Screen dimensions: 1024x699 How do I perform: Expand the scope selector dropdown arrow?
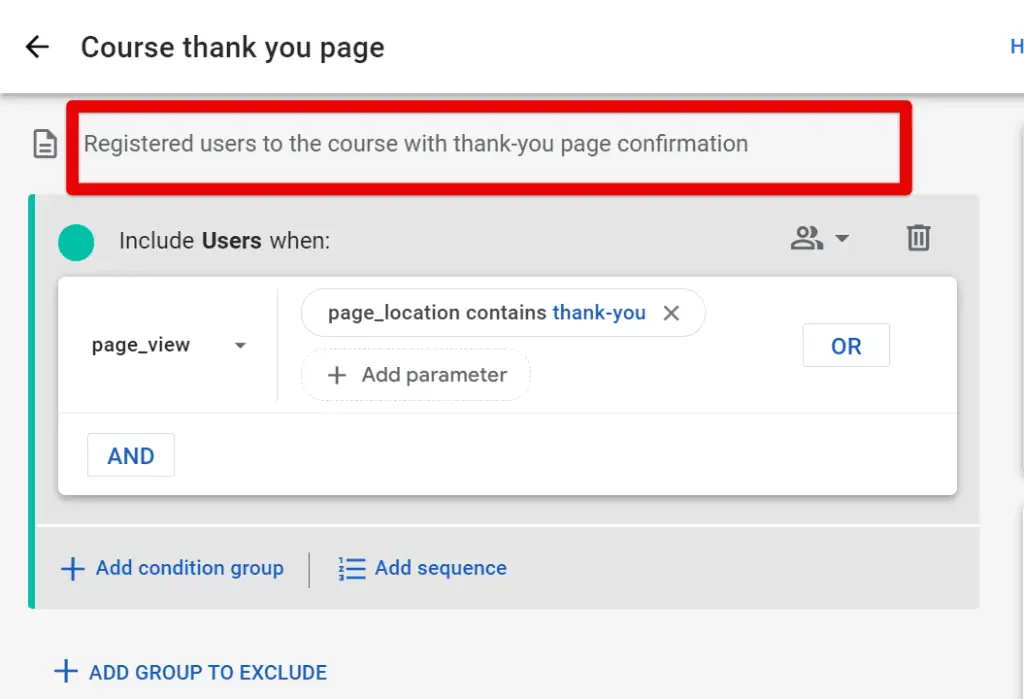coord(841,240)
